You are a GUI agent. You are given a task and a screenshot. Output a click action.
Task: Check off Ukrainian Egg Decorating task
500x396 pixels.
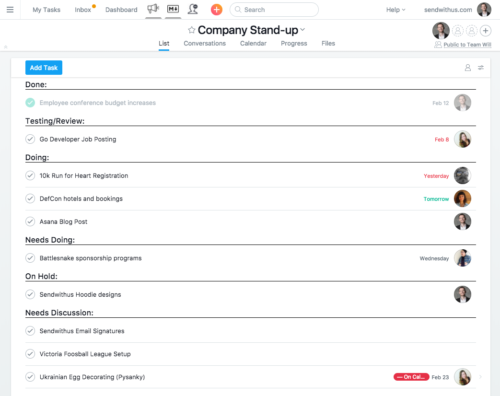point(30,377)
